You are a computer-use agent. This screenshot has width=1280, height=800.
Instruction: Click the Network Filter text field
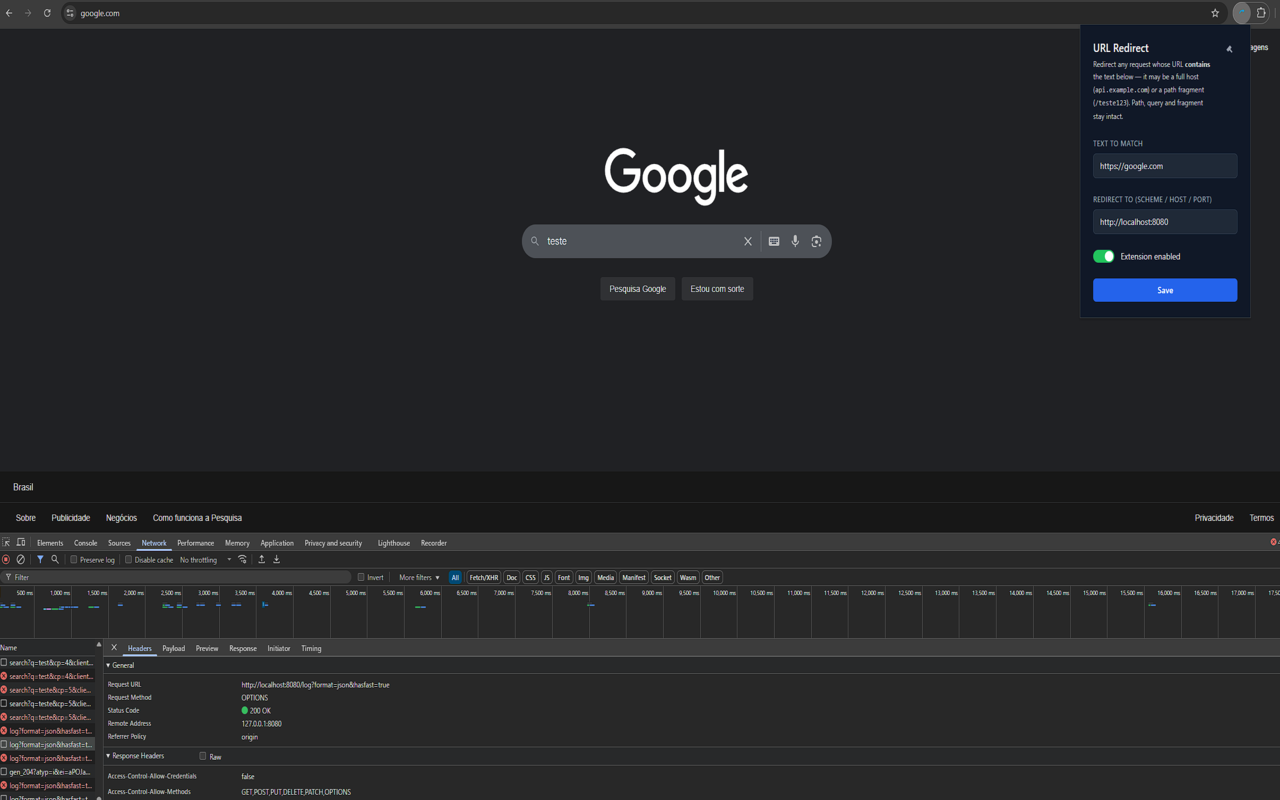tap(177, 577)
